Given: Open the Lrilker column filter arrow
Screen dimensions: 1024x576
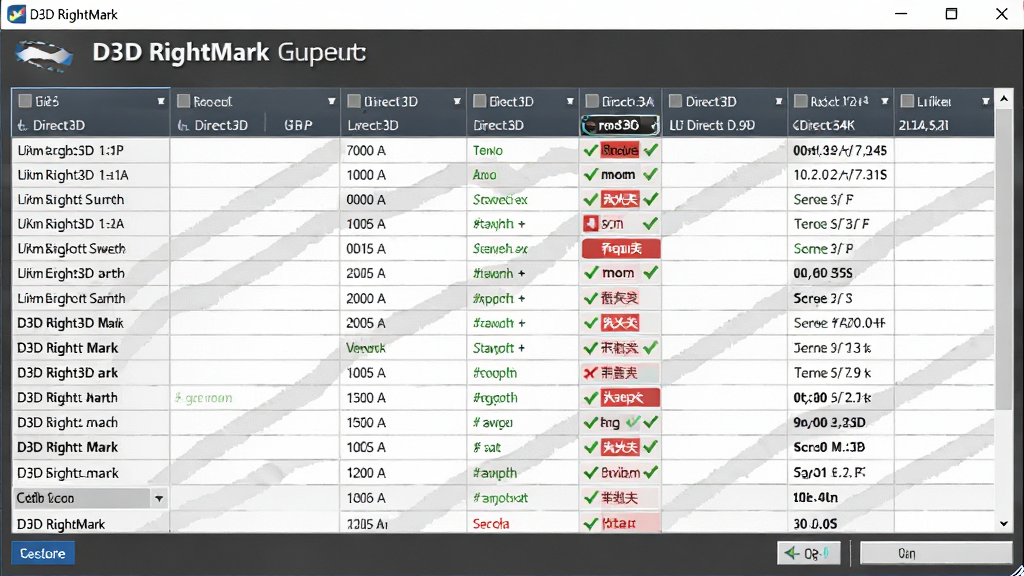Looking at the screenshot, I should [985, 101].
